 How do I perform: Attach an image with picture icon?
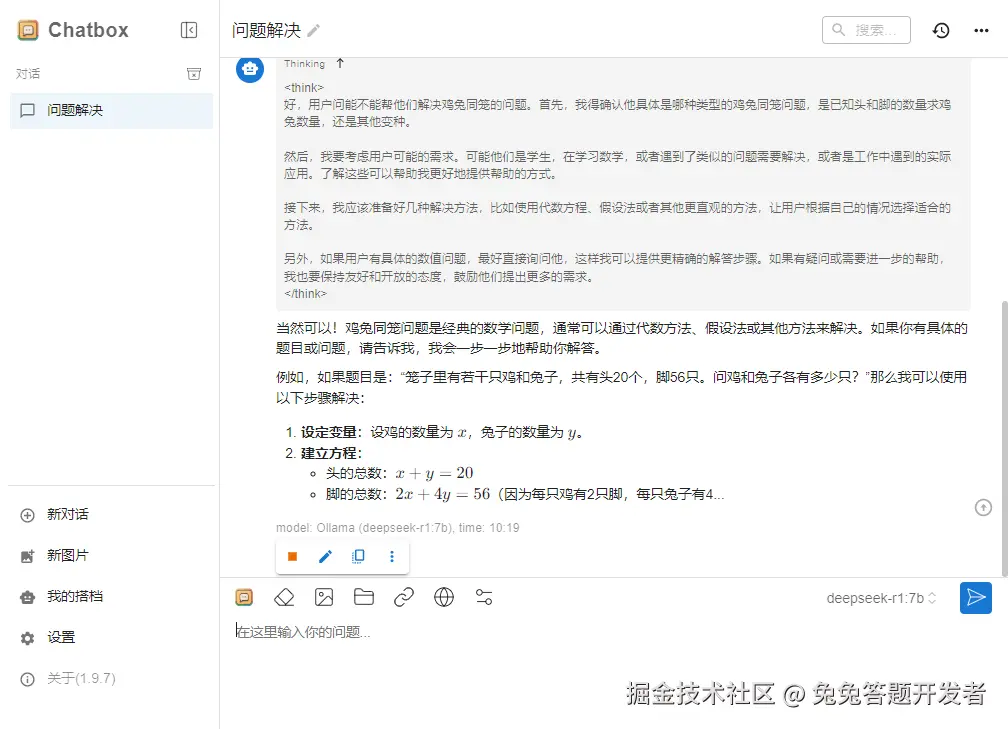[324, 598]
